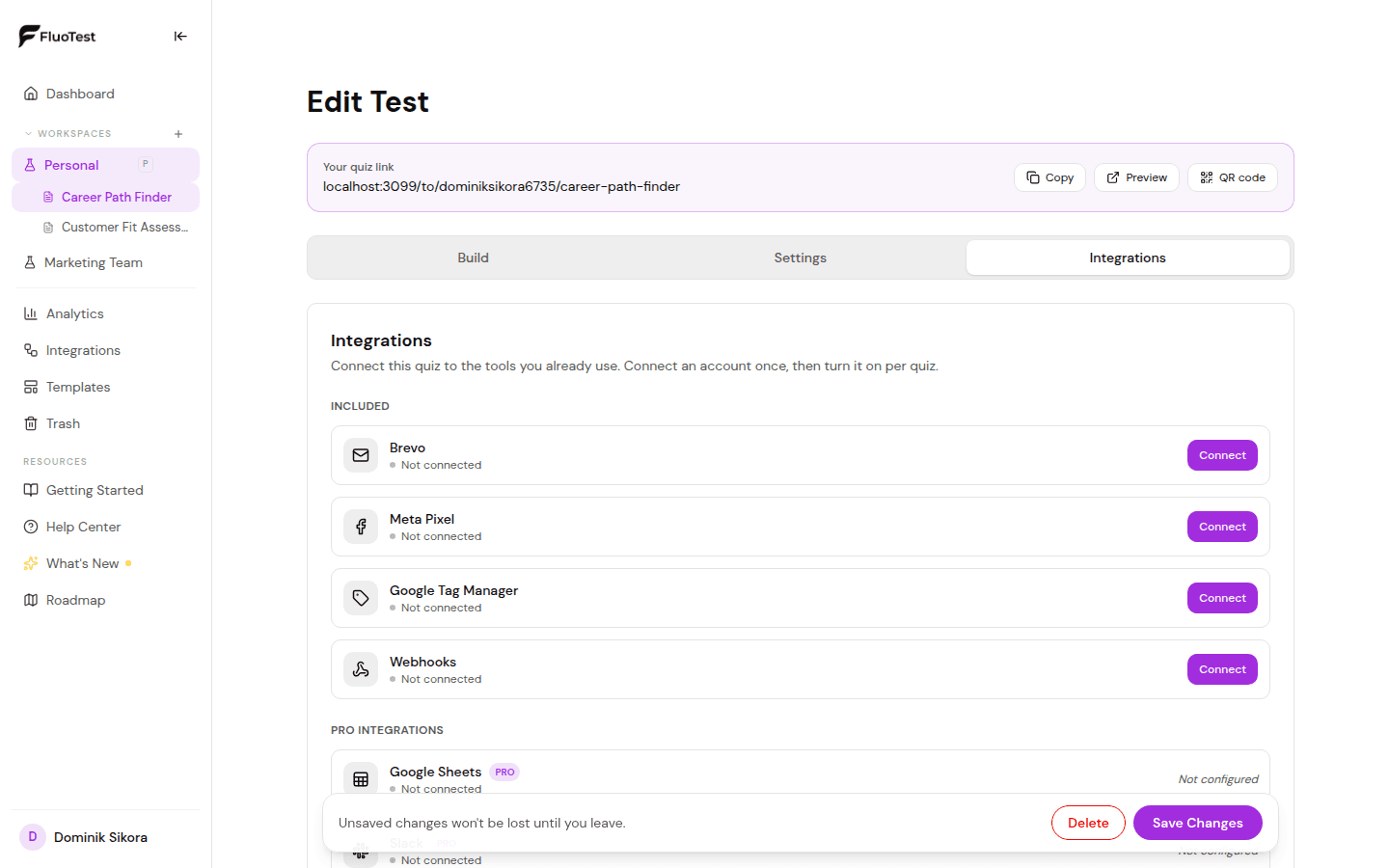Open Dominik Sikora's user menu
1389x868 pixels.
[105, 837]
